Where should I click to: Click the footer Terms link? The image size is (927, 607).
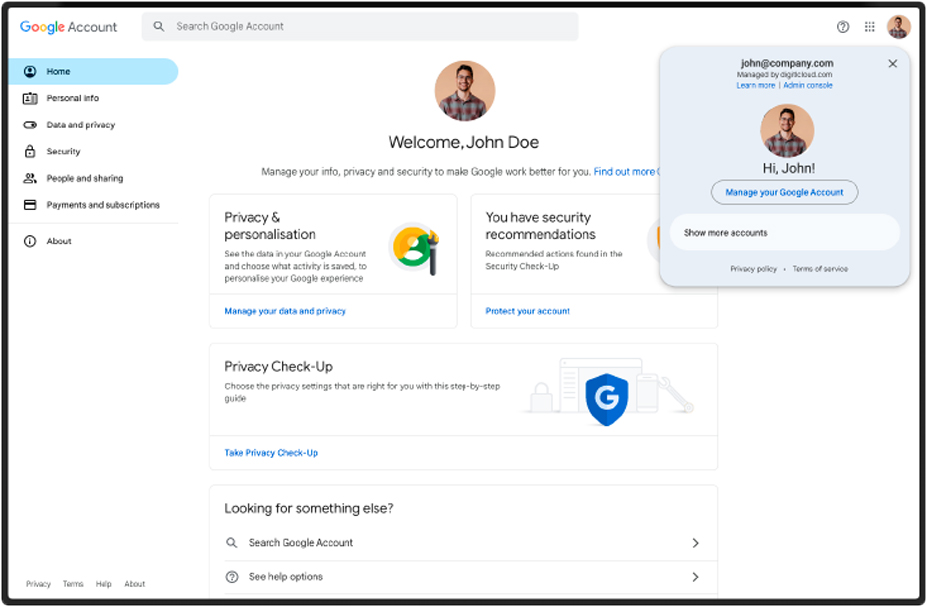click(73, 584)
